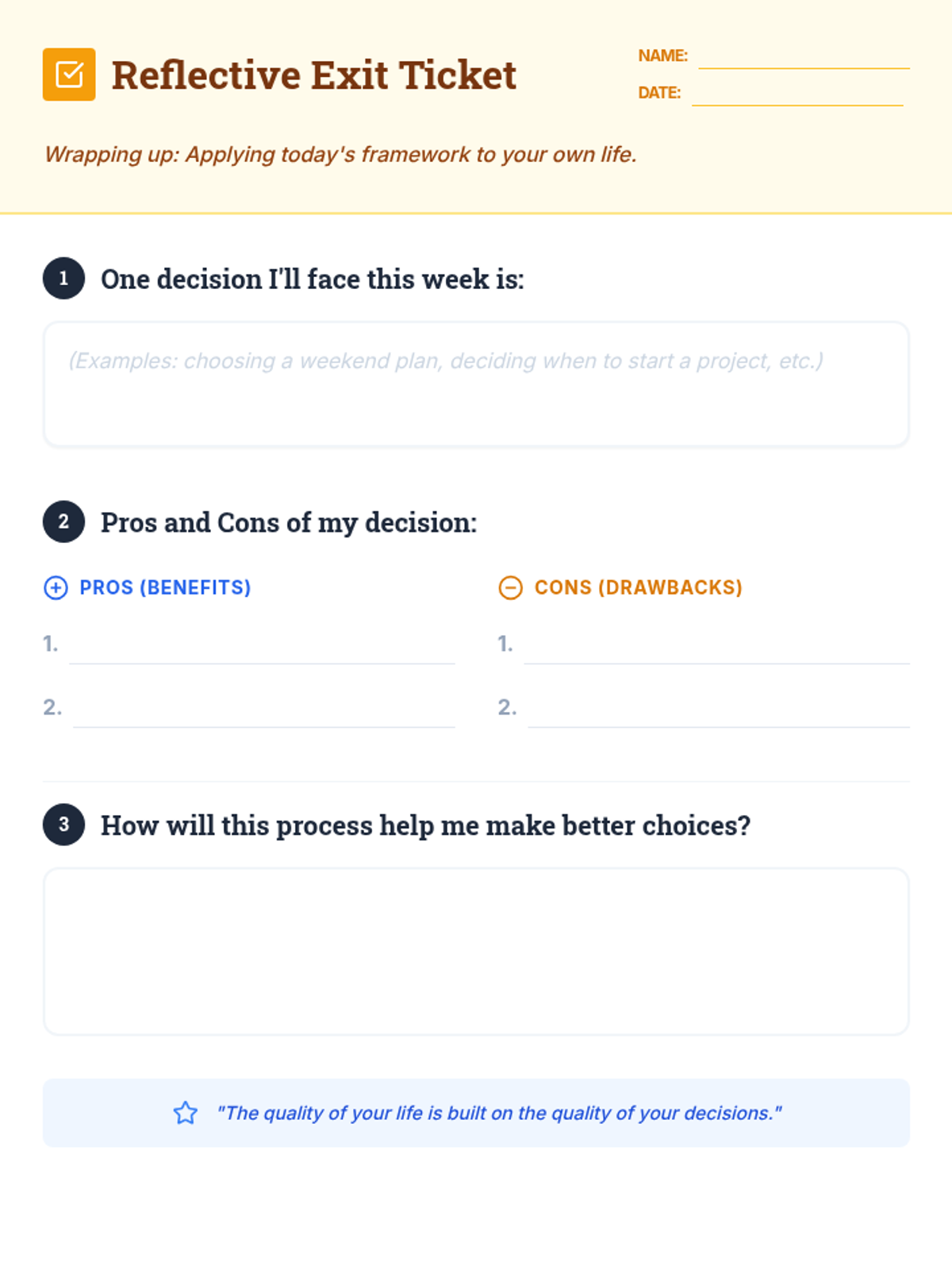
Task: Click the quality of decisions quote text
Action: click(499, 1113)
